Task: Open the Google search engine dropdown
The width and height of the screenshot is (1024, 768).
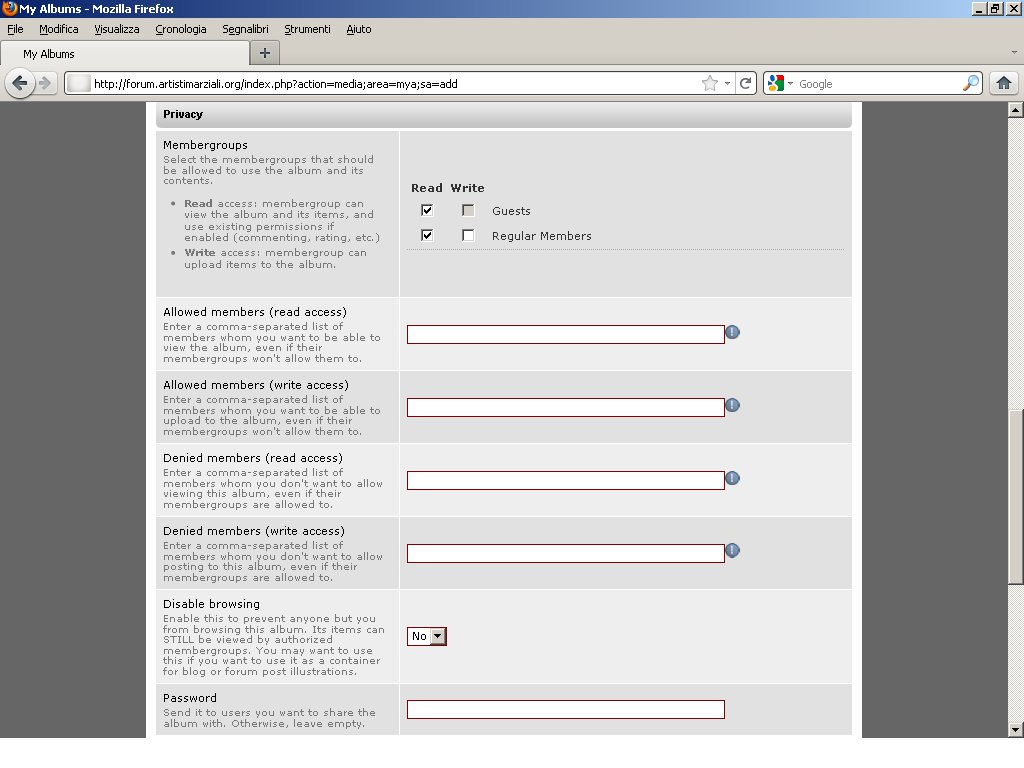Action: pyautogui.click(x=780, y=84)
